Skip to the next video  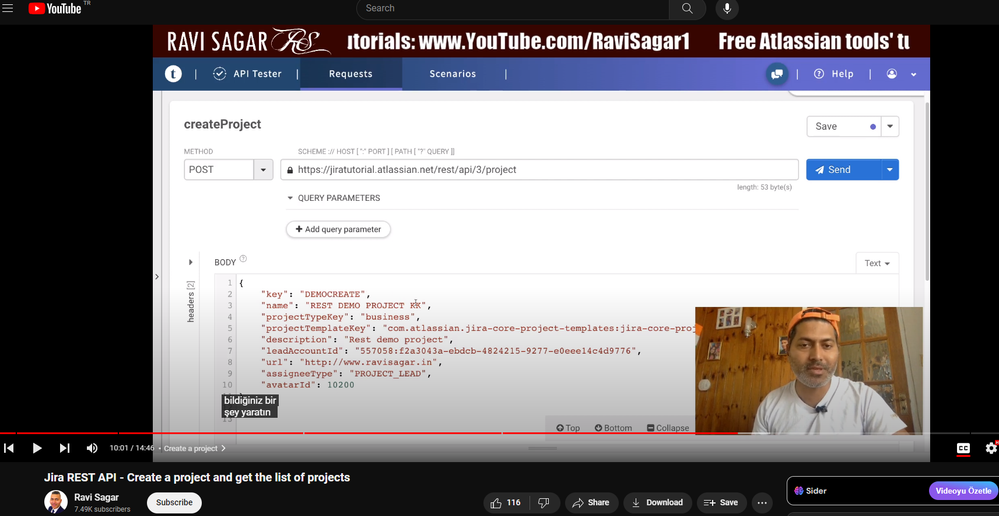coord(64,448)
